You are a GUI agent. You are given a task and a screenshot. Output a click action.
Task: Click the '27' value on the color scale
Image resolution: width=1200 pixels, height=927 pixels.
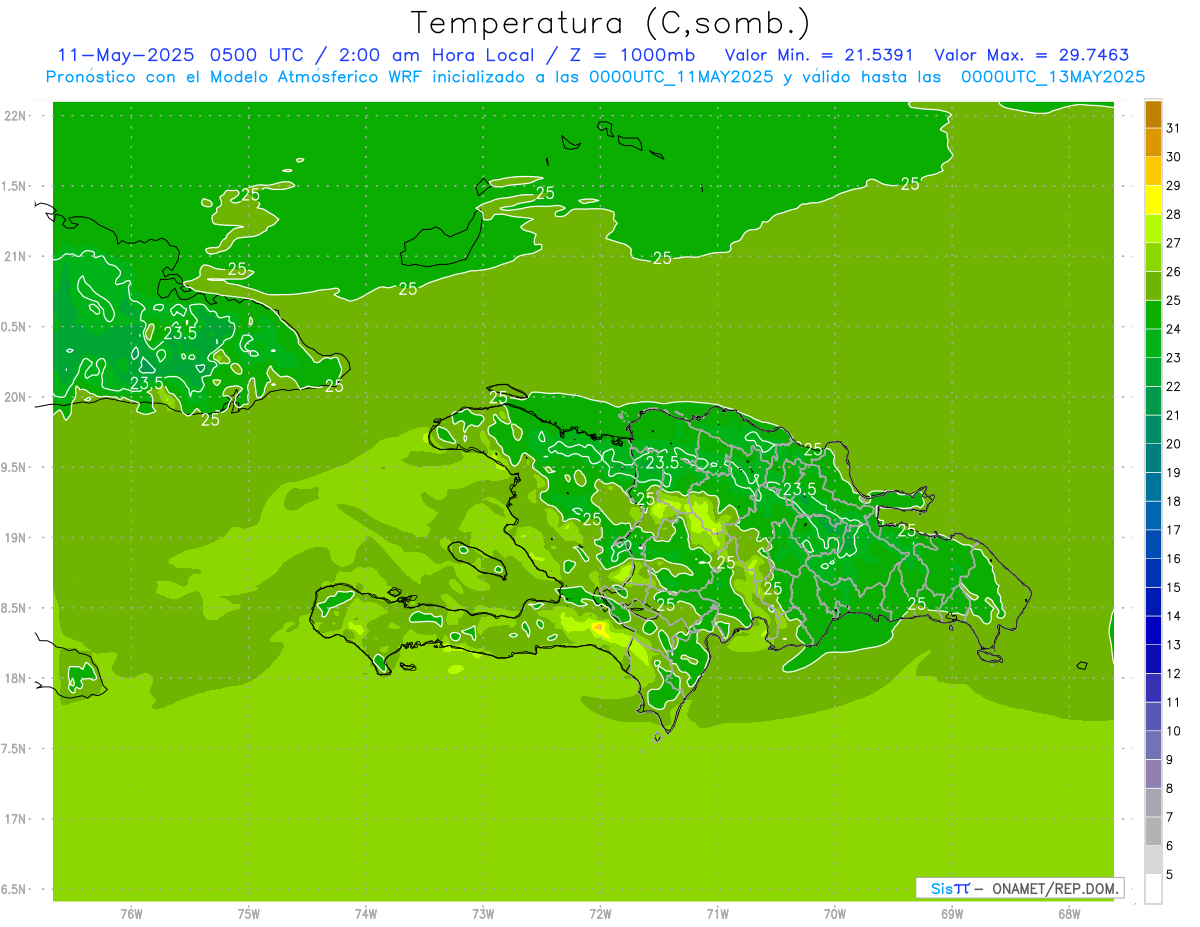click(x=1174, y=243)
